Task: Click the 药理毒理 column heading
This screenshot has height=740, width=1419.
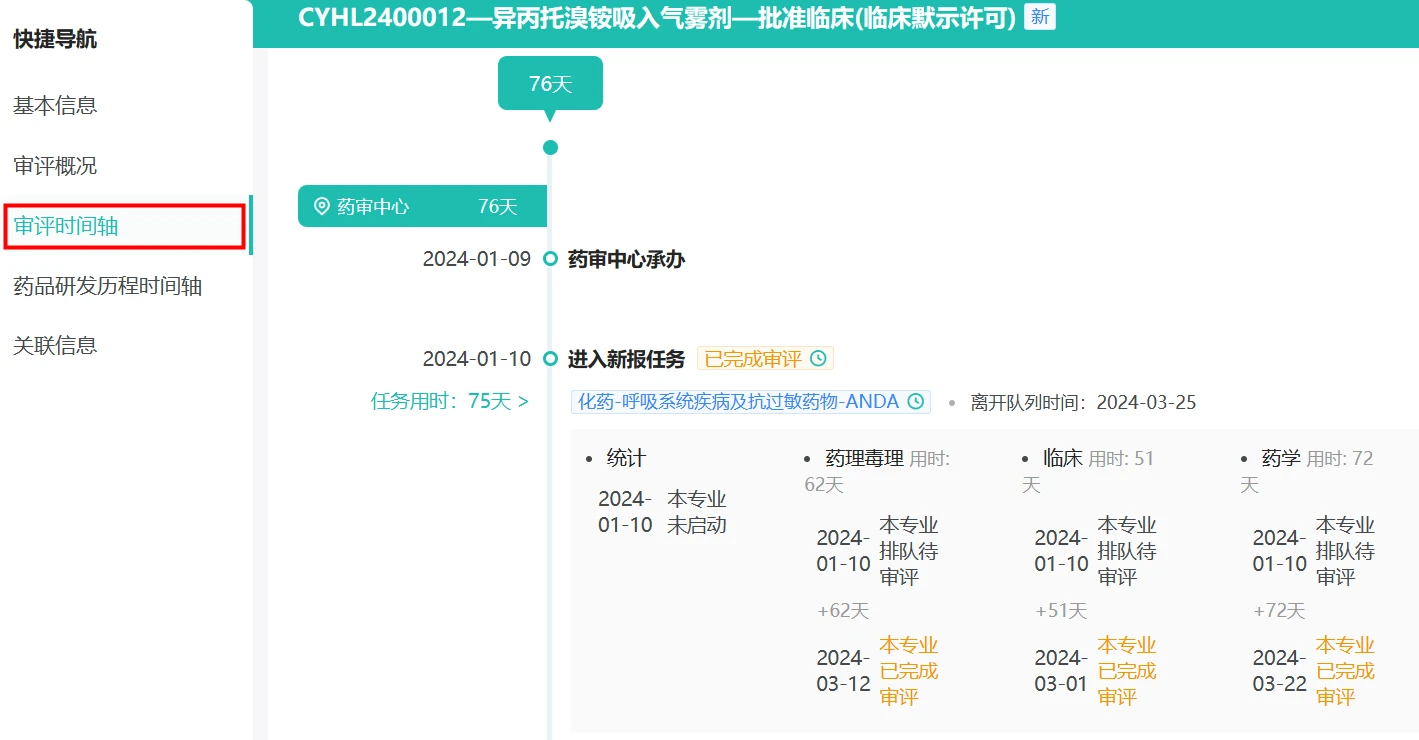Action: coord(865,458)
